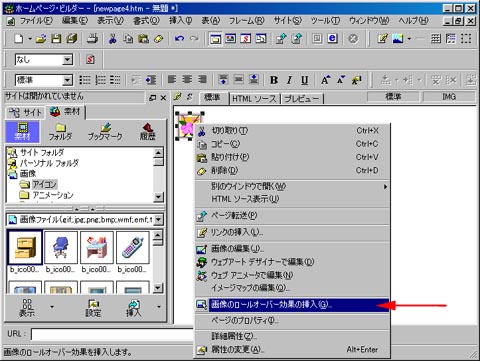Open file with the folder icon

pyautogui.click(x=41, y=39)
